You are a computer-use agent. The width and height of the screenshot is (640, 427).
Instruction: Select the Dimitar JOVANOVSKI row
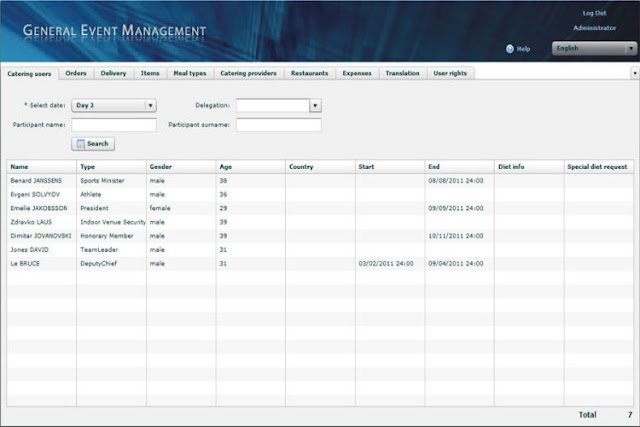320,236
